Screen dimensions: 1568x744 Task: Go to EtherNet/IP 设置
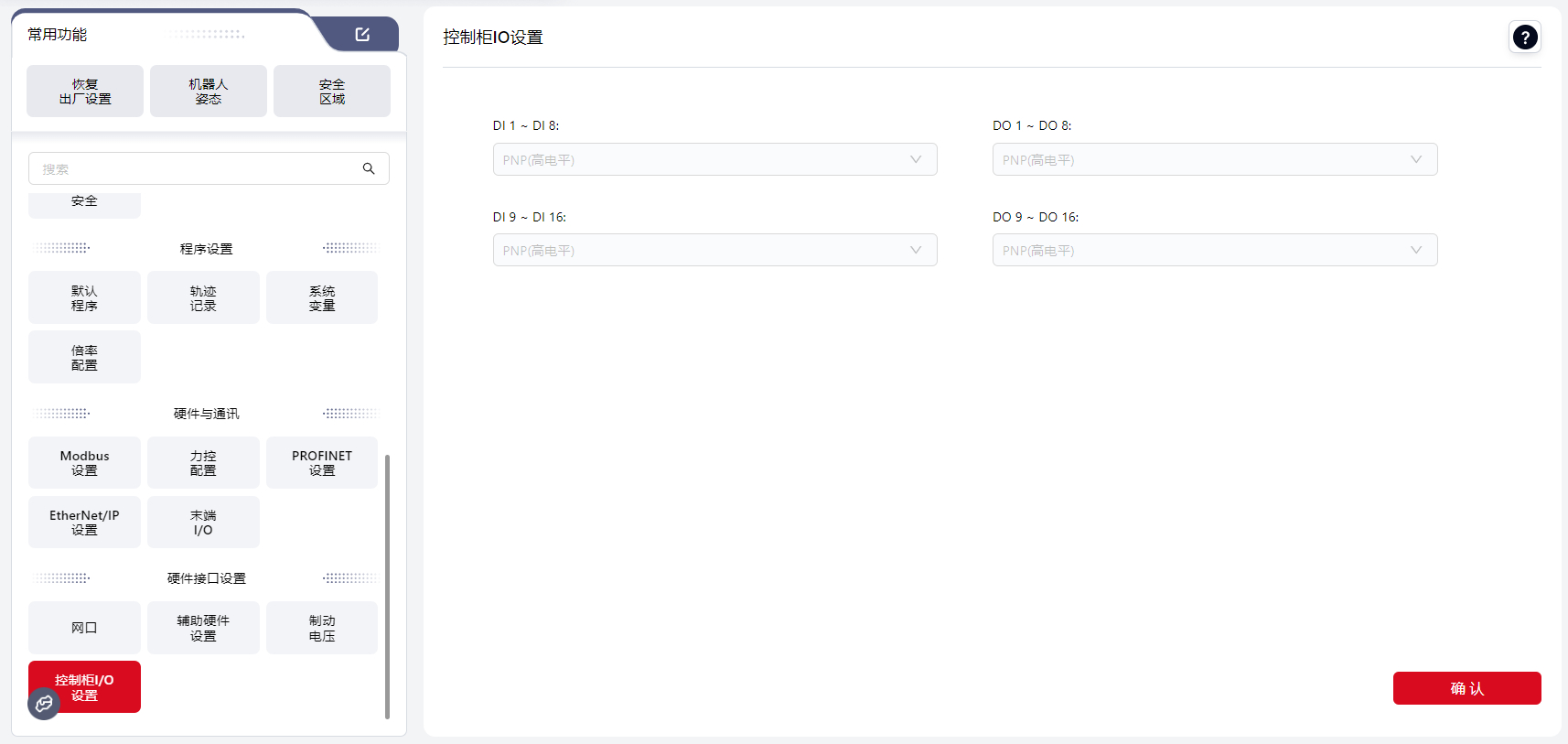pyautogui.click(x=84, y=523)
